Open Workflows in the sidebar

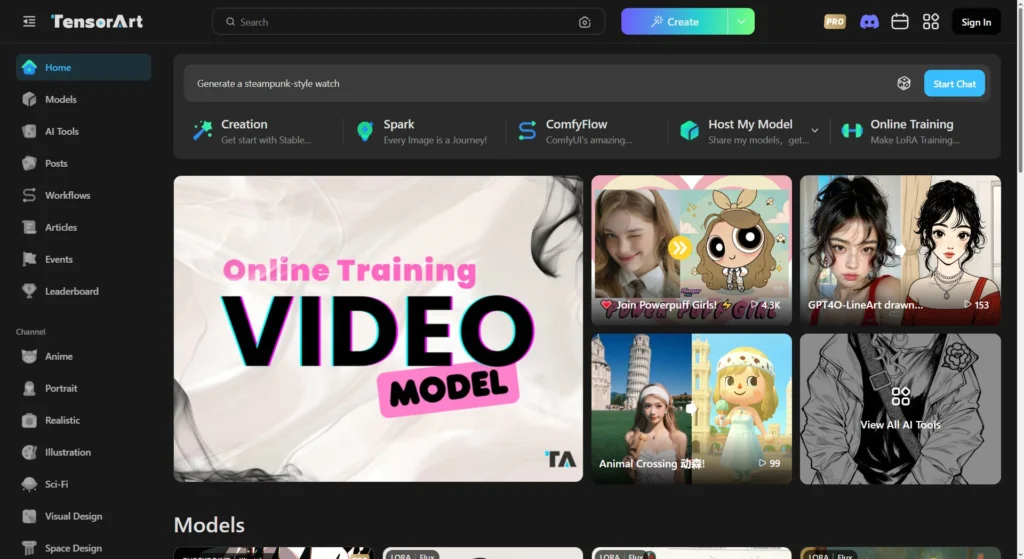[84, 195]
